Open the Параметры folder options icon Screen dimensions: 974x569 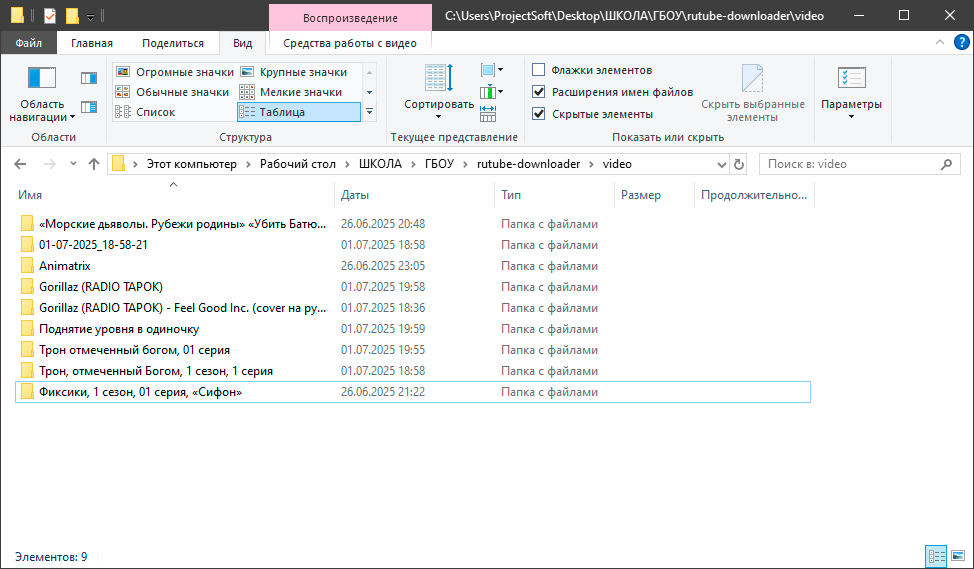click(851, 80)
